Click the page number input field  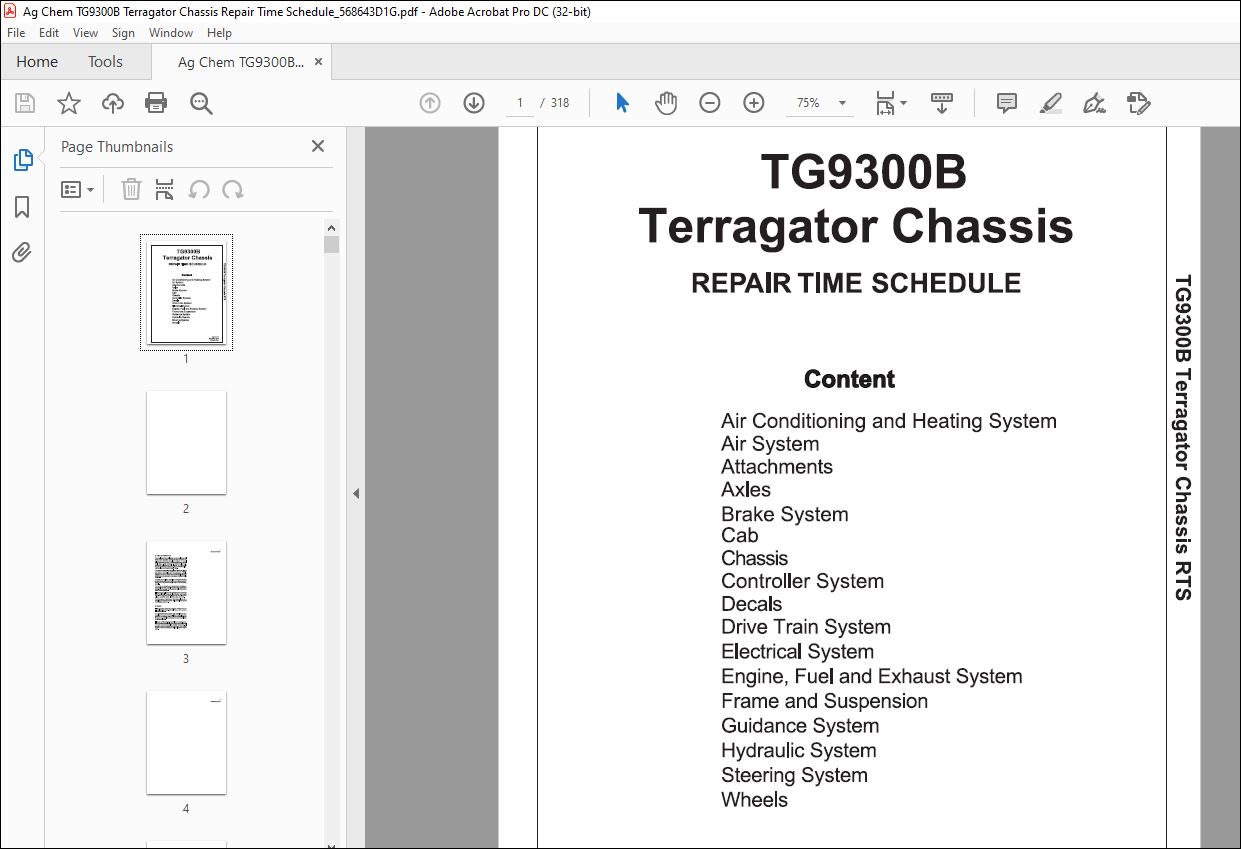tap(519, 103)
